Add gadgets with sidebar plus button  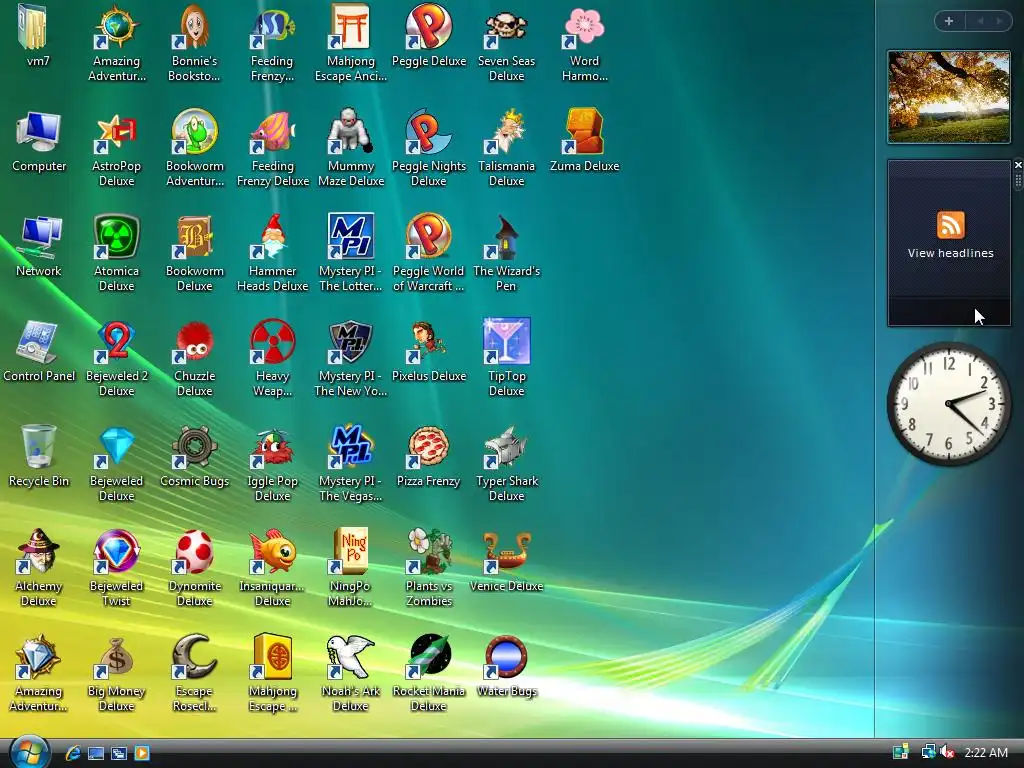(949, 21)
